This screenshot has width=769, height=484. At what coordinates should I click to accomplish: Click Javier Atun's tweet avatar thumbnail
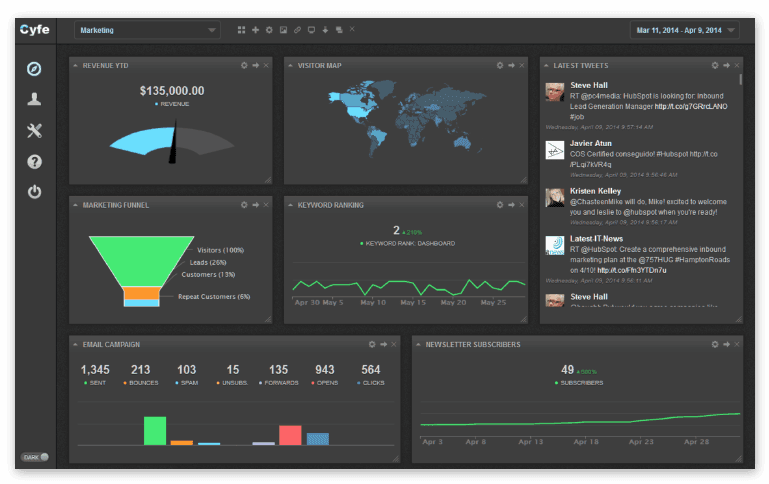click(554, 149)
